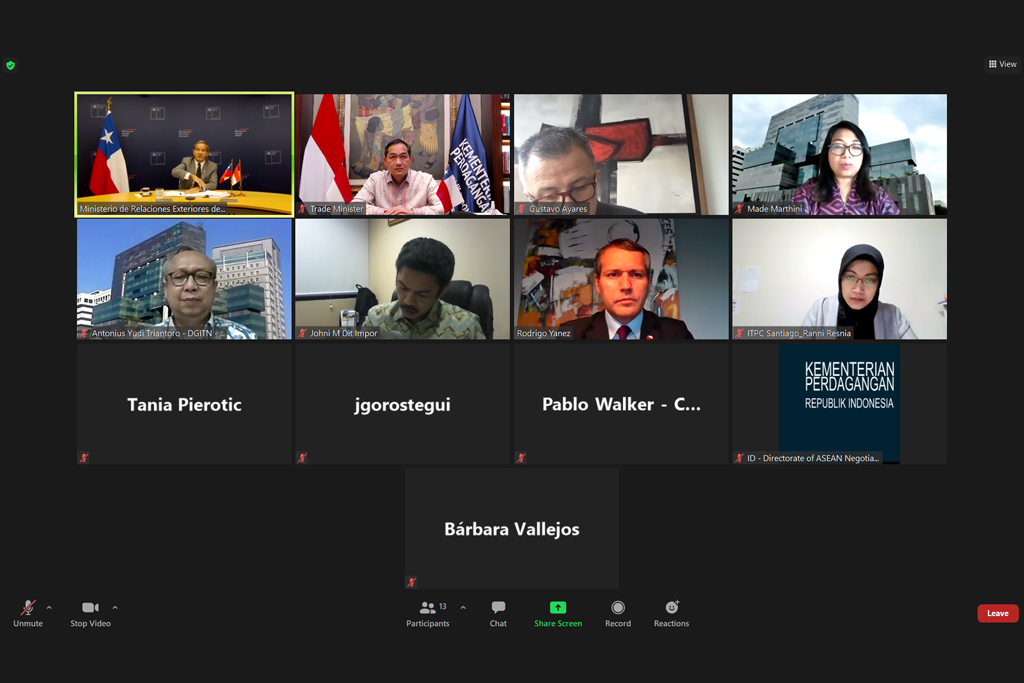Click the Tania Pierotic participant tile
This screenshot has width=1024, height=683.
(184, 404)
